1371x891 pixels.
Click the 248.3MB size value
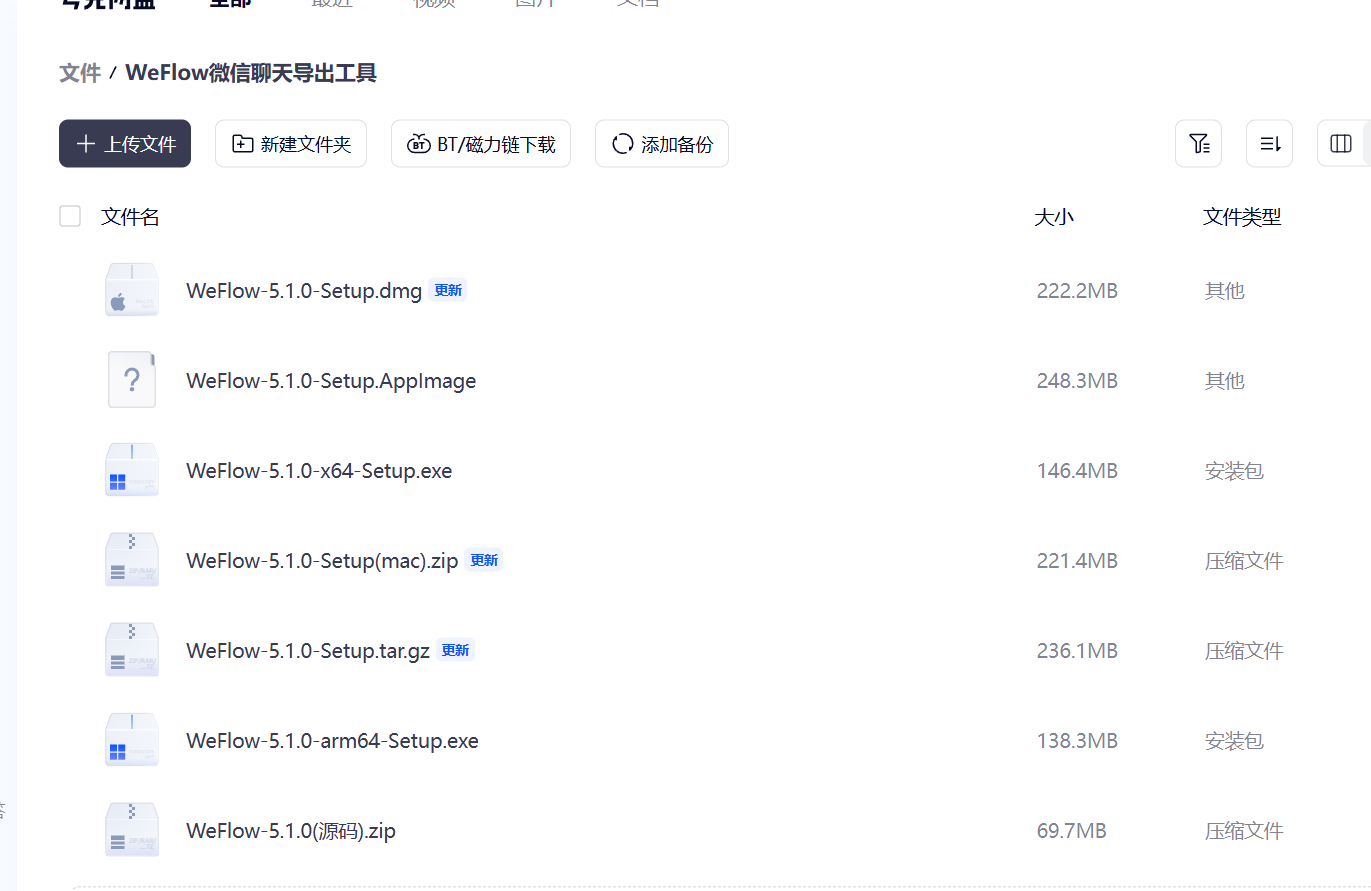(x=1077, y=381)
